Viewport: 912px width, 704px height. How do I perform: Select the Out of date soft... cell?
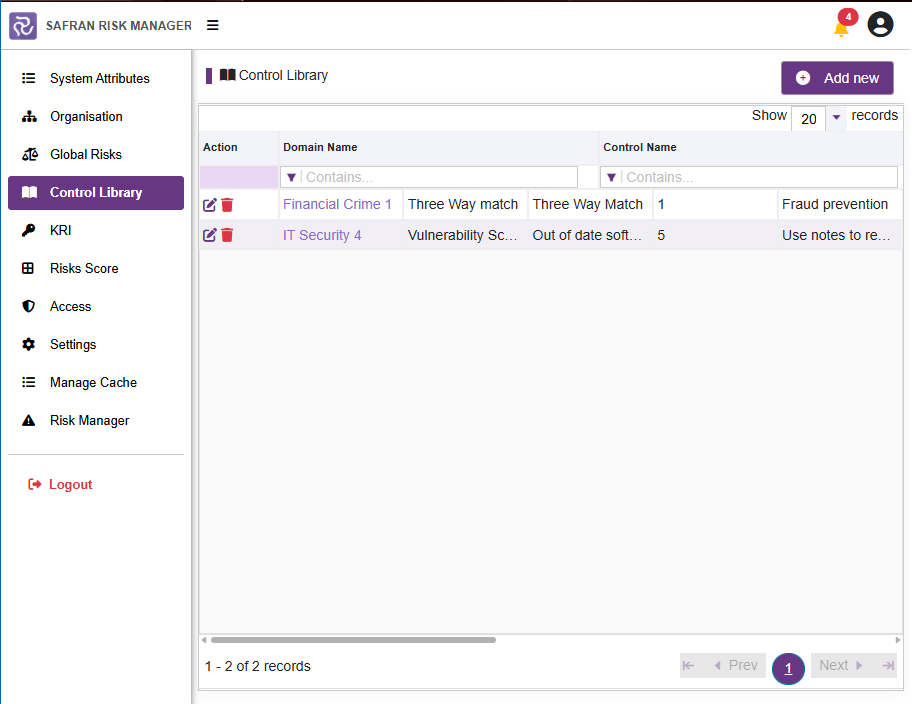[590, 235]
